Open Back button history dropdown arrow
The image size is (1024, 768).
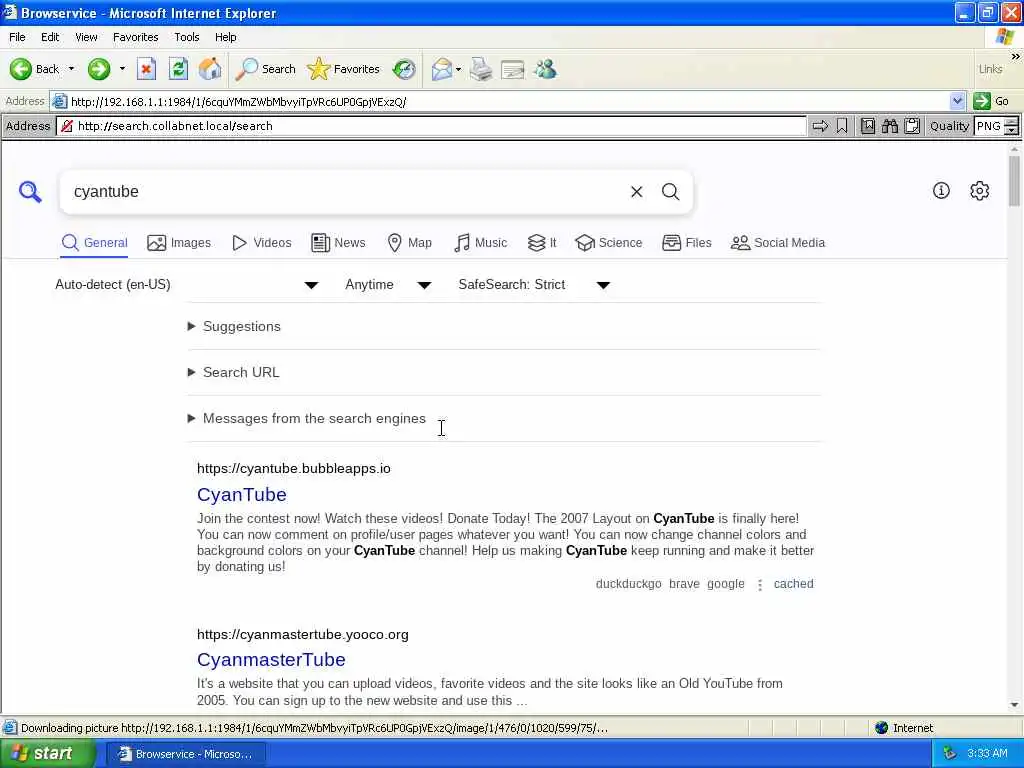(71, 69)
